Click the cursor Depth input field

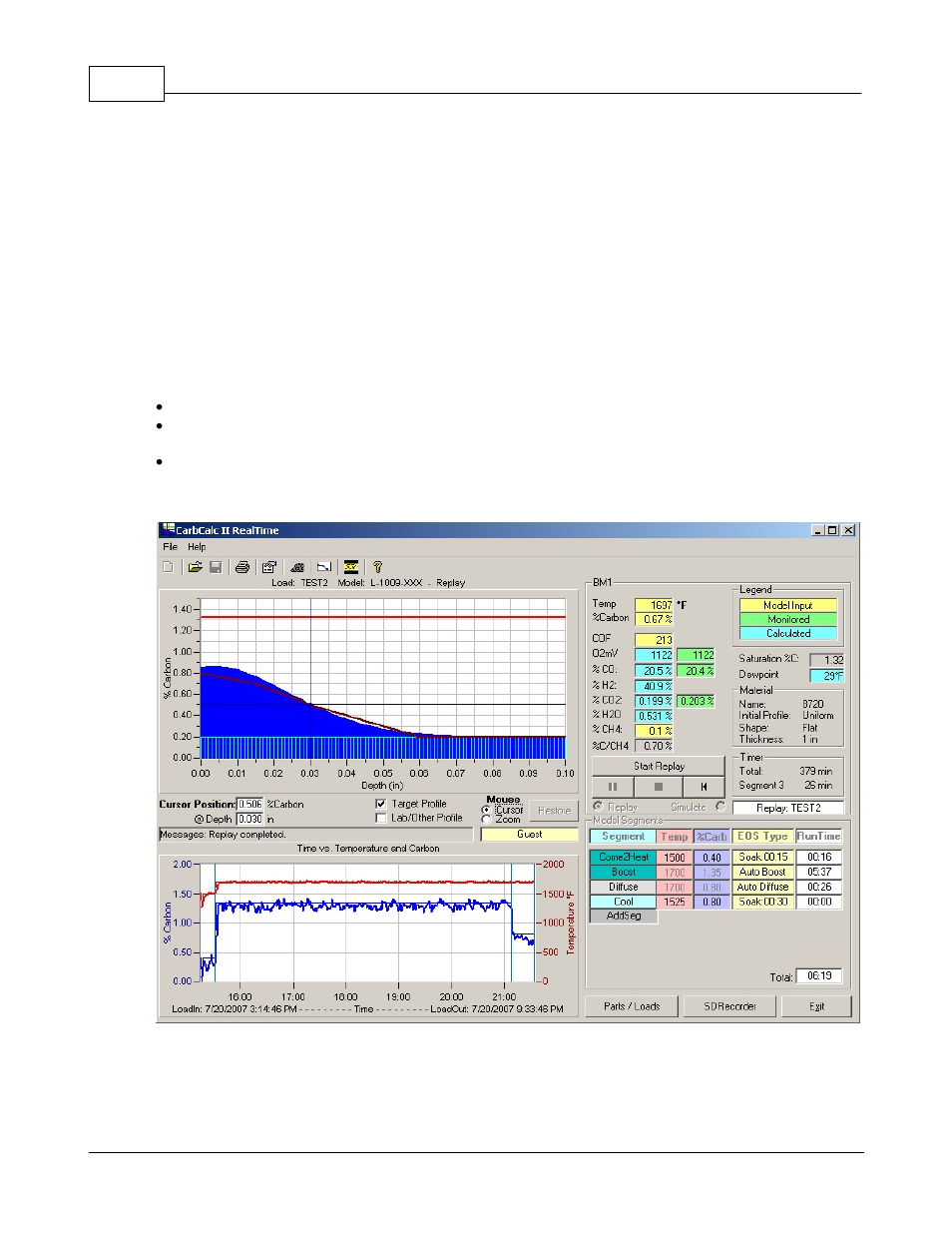pyautogui.click(x=250, y=819)
